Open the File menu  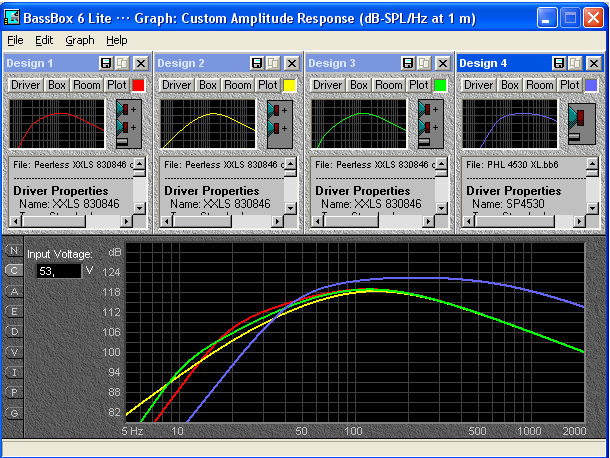pos(15,40)
